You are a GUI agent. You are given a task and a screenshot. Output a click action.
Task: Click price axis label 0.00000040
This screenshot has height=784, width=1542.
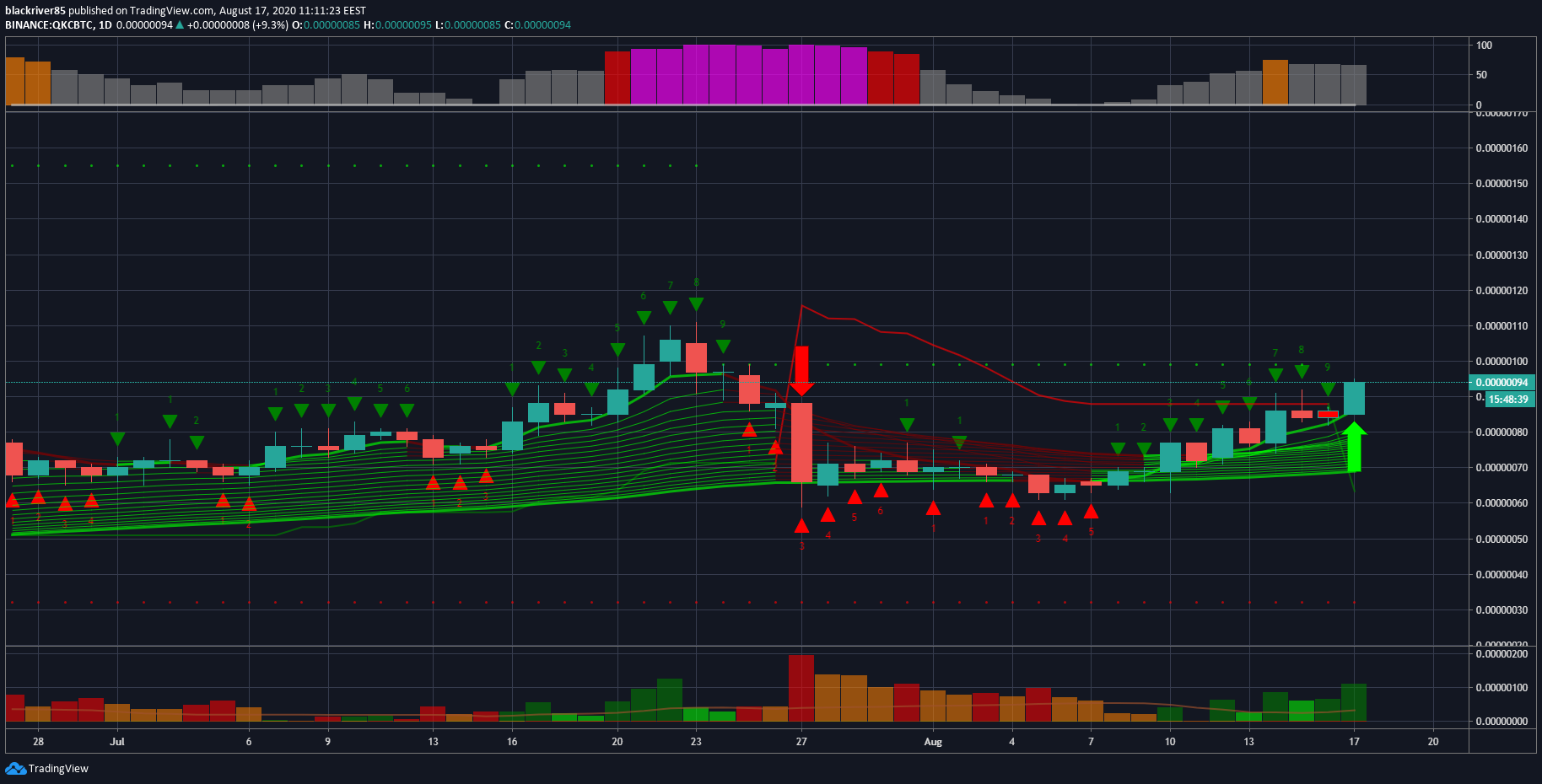(x=1502, y=575)
